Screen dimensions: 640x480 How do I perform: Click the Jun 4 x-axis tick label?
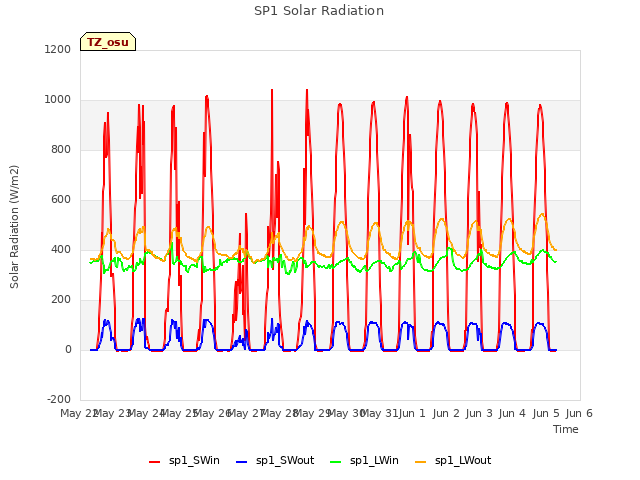pos(512,413)
